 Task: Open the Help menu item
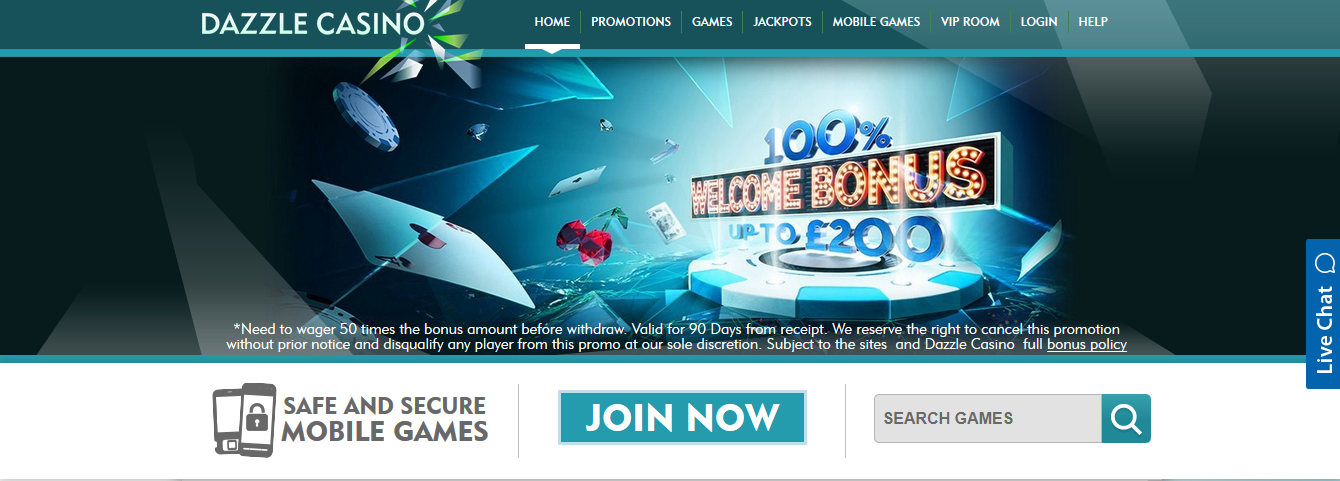(x=1093, y=22)
